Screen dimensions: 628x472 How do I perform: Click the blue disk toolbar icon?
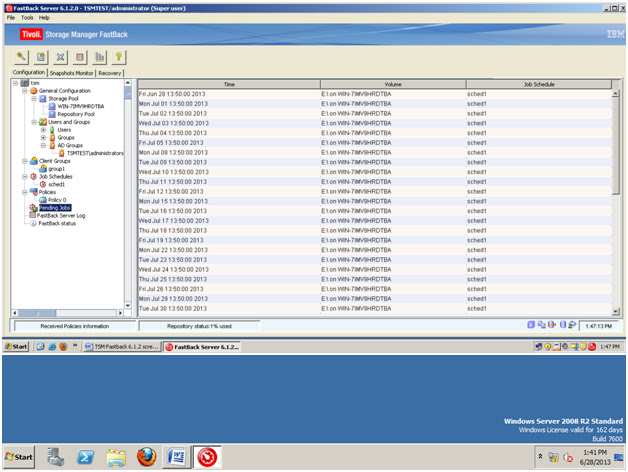41,57
